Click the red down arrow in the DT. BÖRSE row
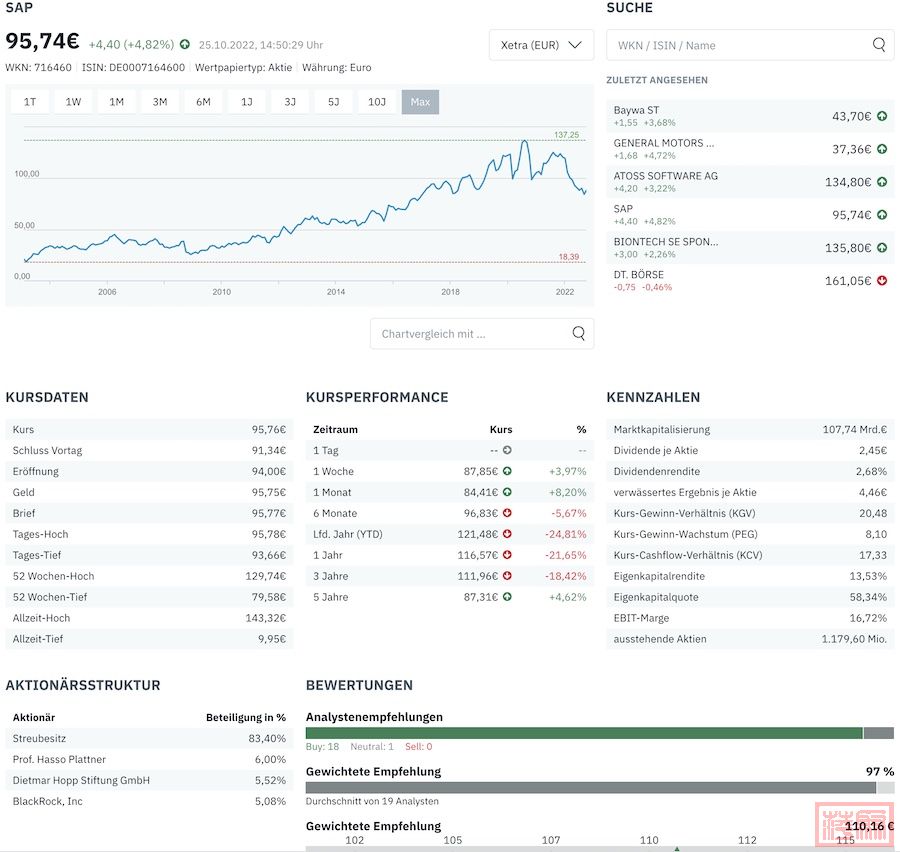 point(882,281)
